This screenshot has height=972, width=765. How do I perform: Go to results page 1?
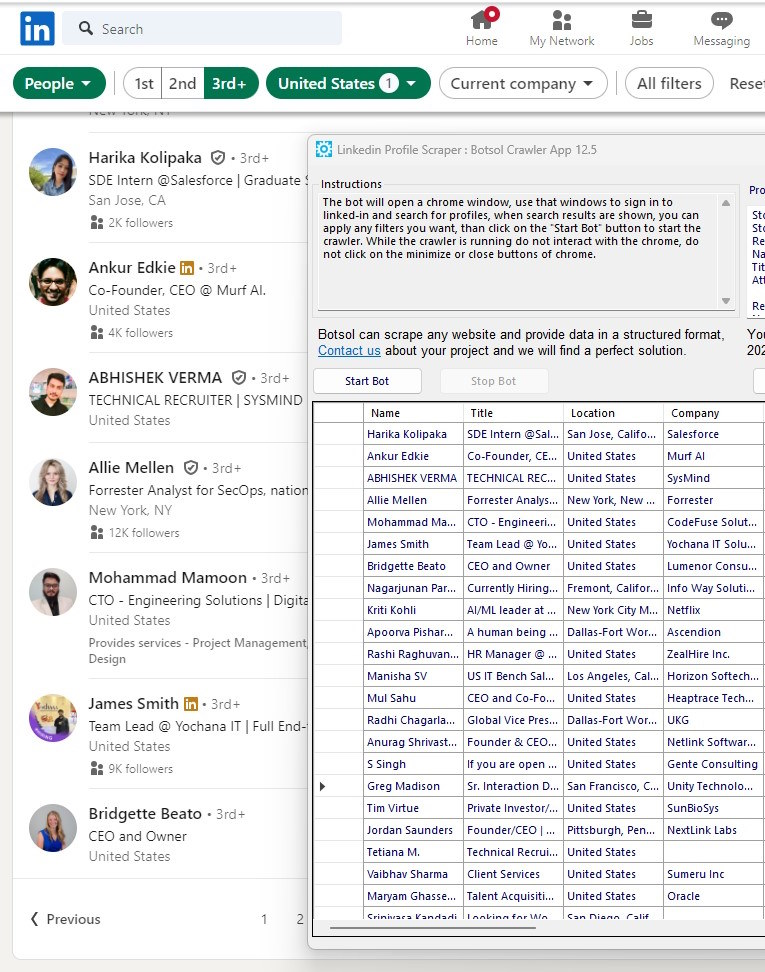[x=264, y=919]
